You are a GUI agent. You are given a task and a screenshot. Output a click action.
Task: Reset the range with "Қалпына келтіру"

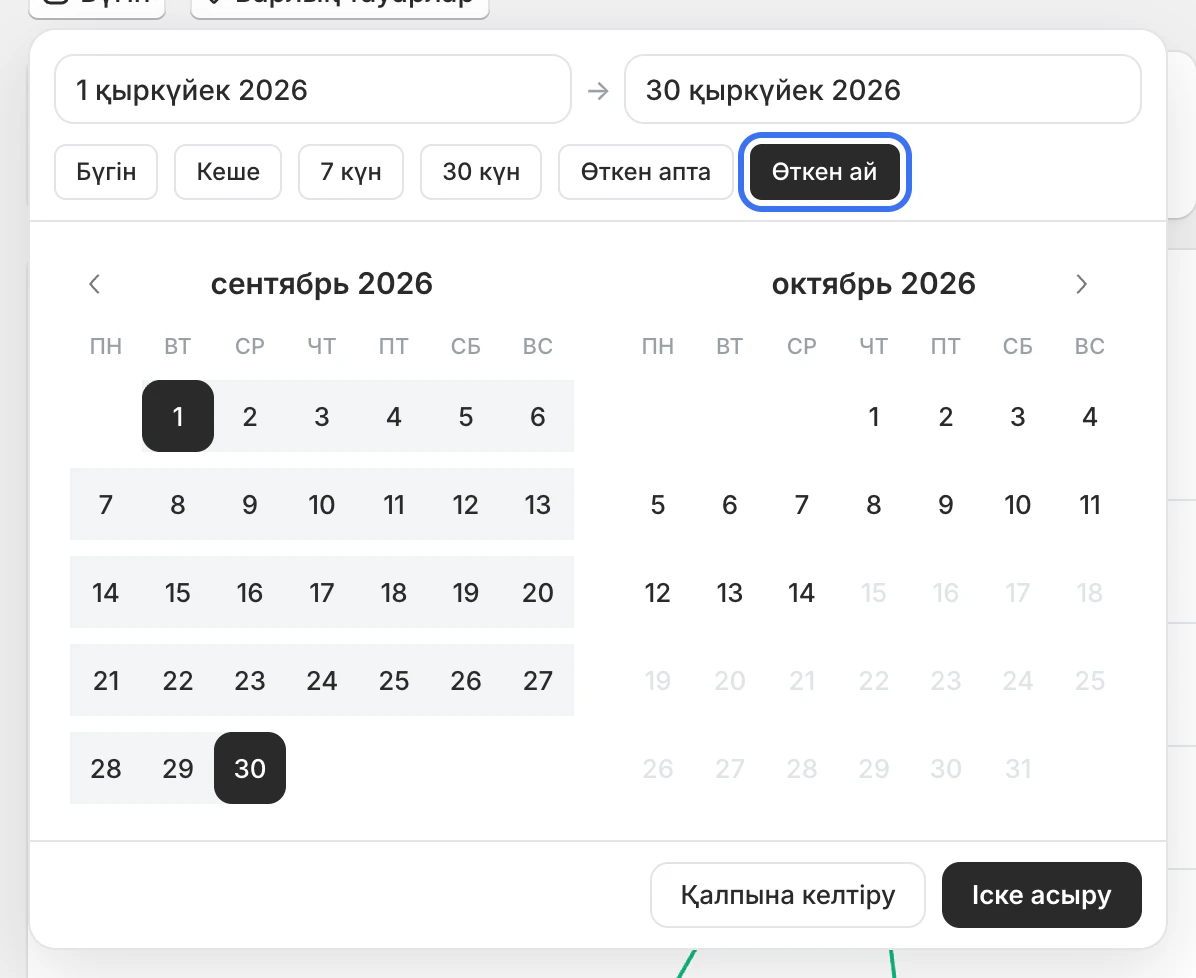point(788,895)
